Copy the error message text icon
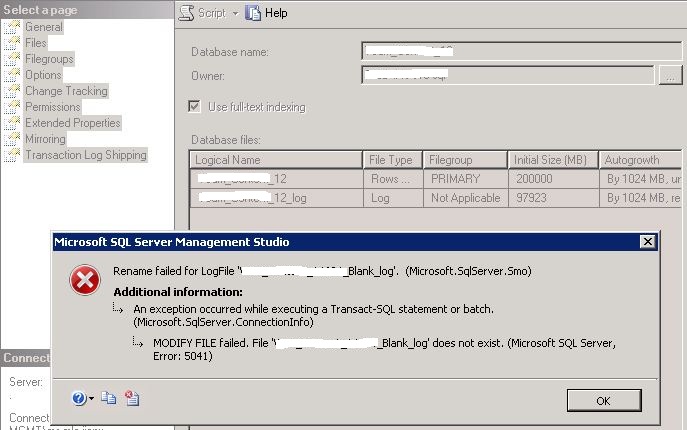Viewport: 687px width, 430px height. (x=109, y=398)
